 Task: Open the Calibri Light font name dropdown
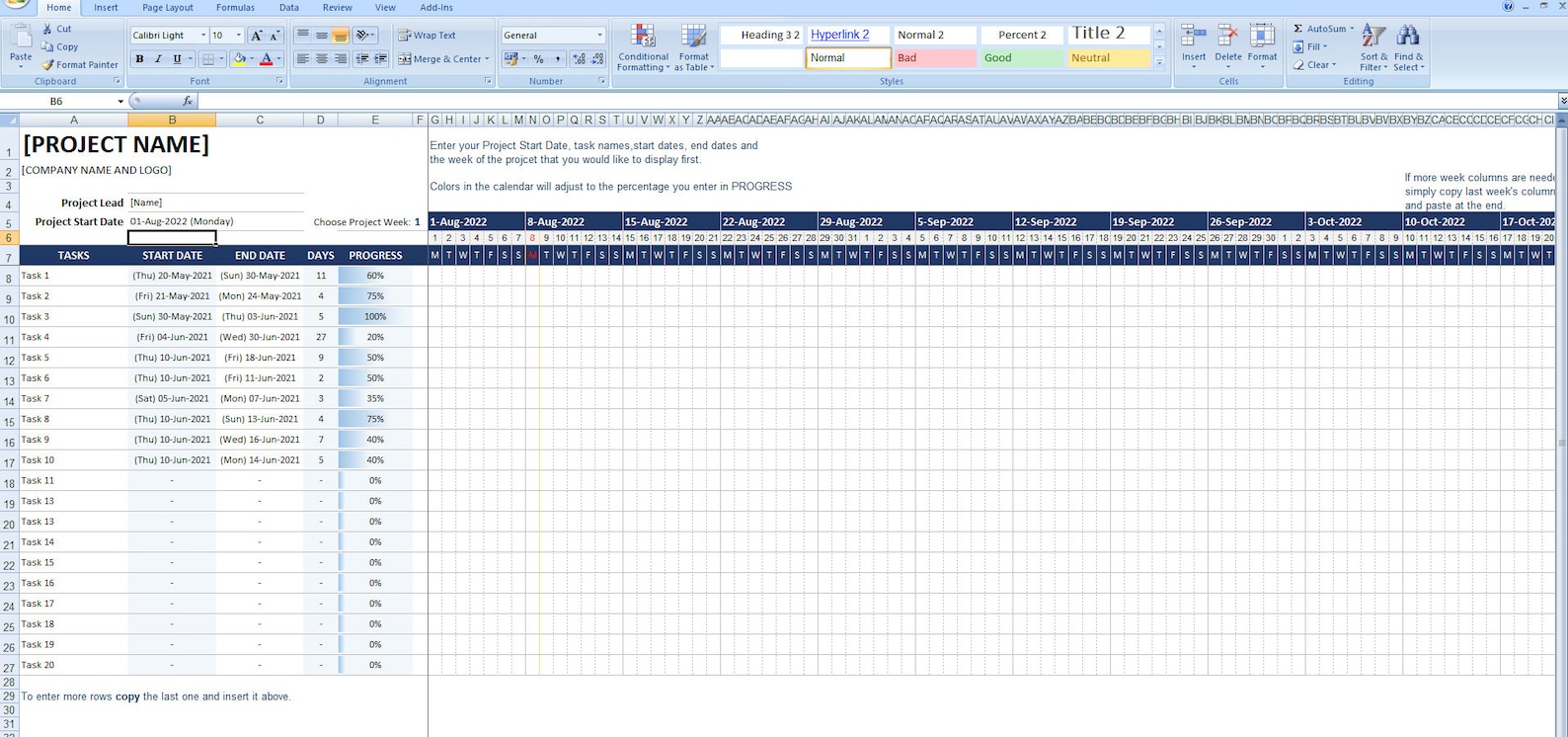point(203,36)
